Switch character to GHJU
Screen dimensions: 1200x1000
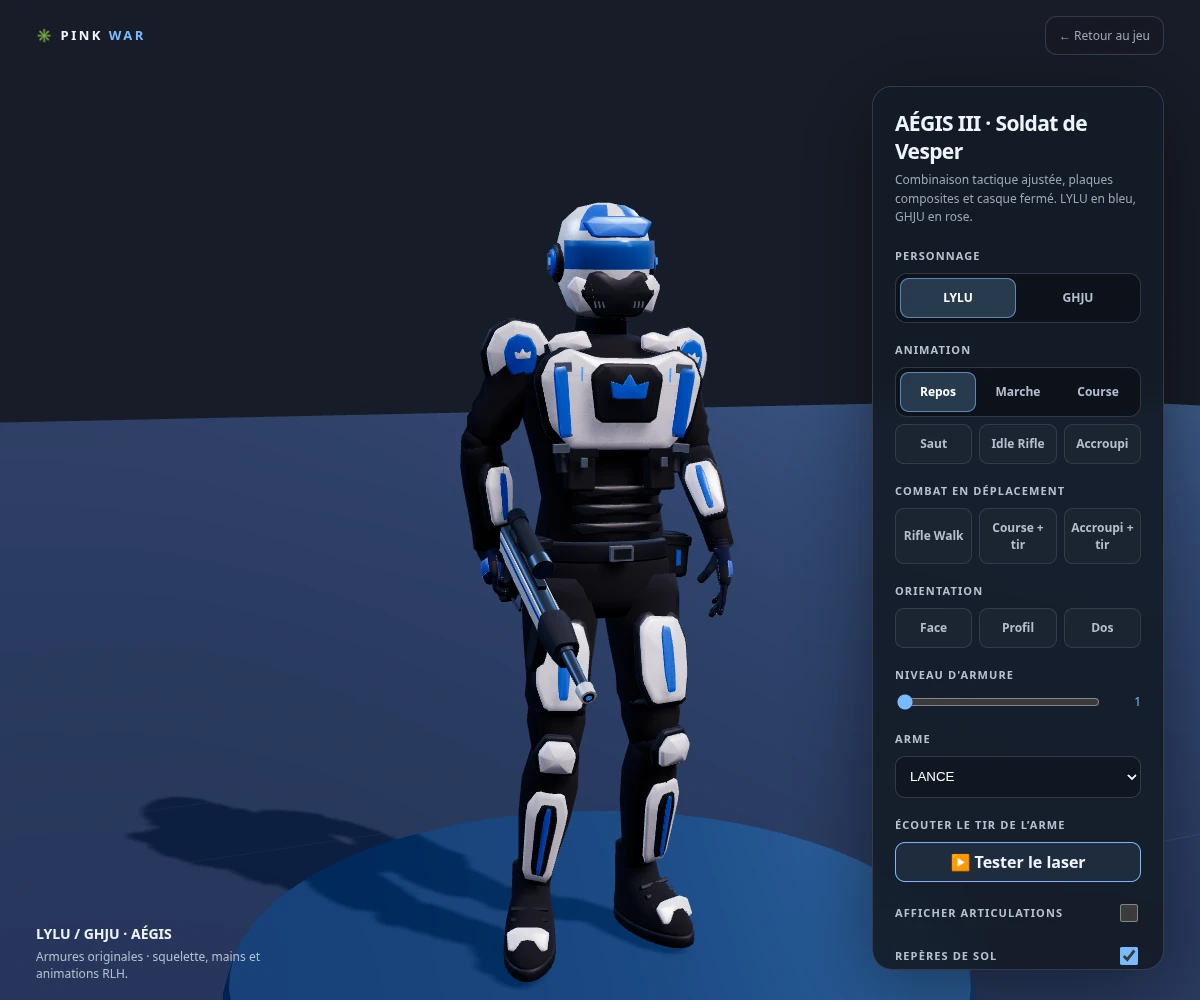pos(1077,298)
